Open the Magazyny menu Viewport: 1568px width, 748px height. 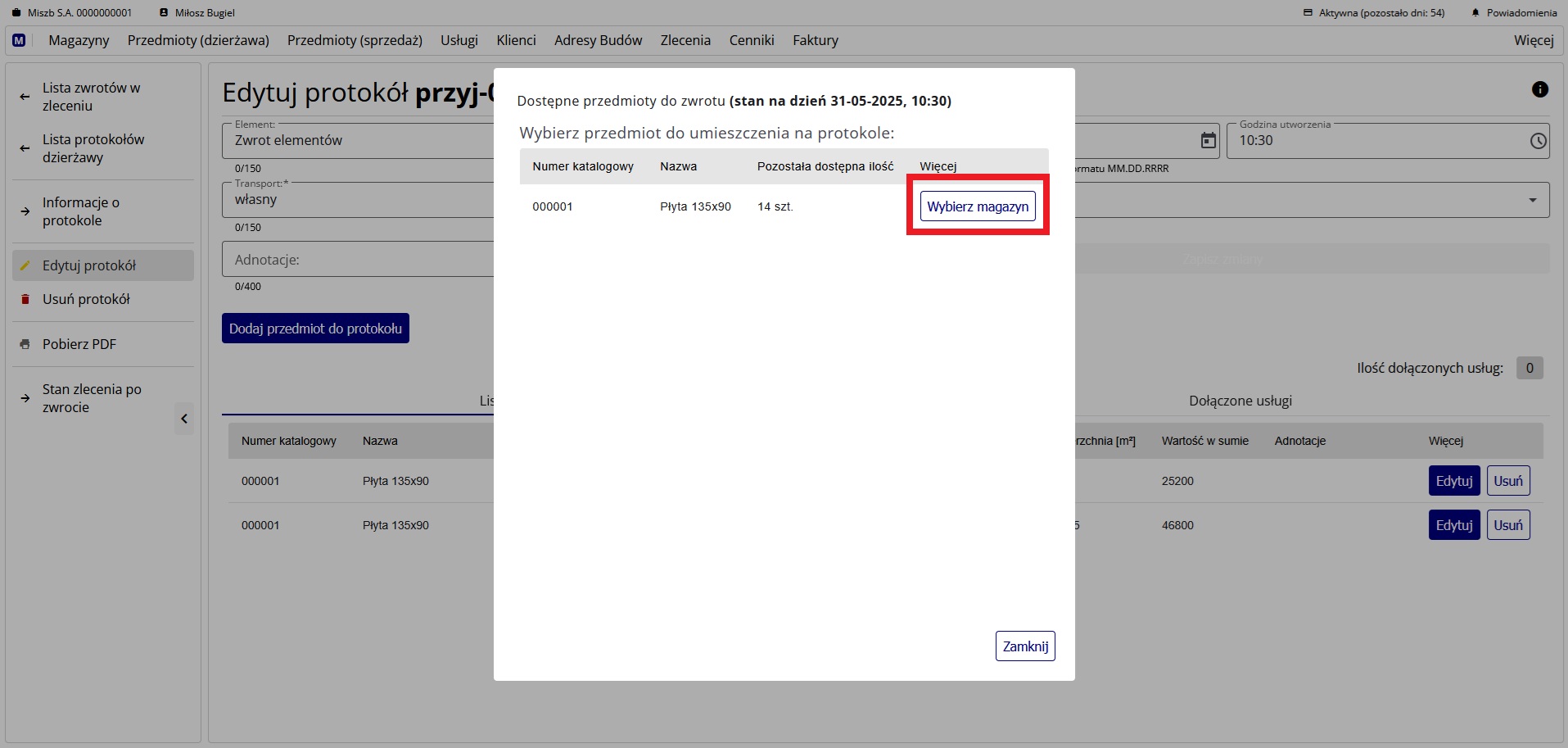click(x=79, y=40)
